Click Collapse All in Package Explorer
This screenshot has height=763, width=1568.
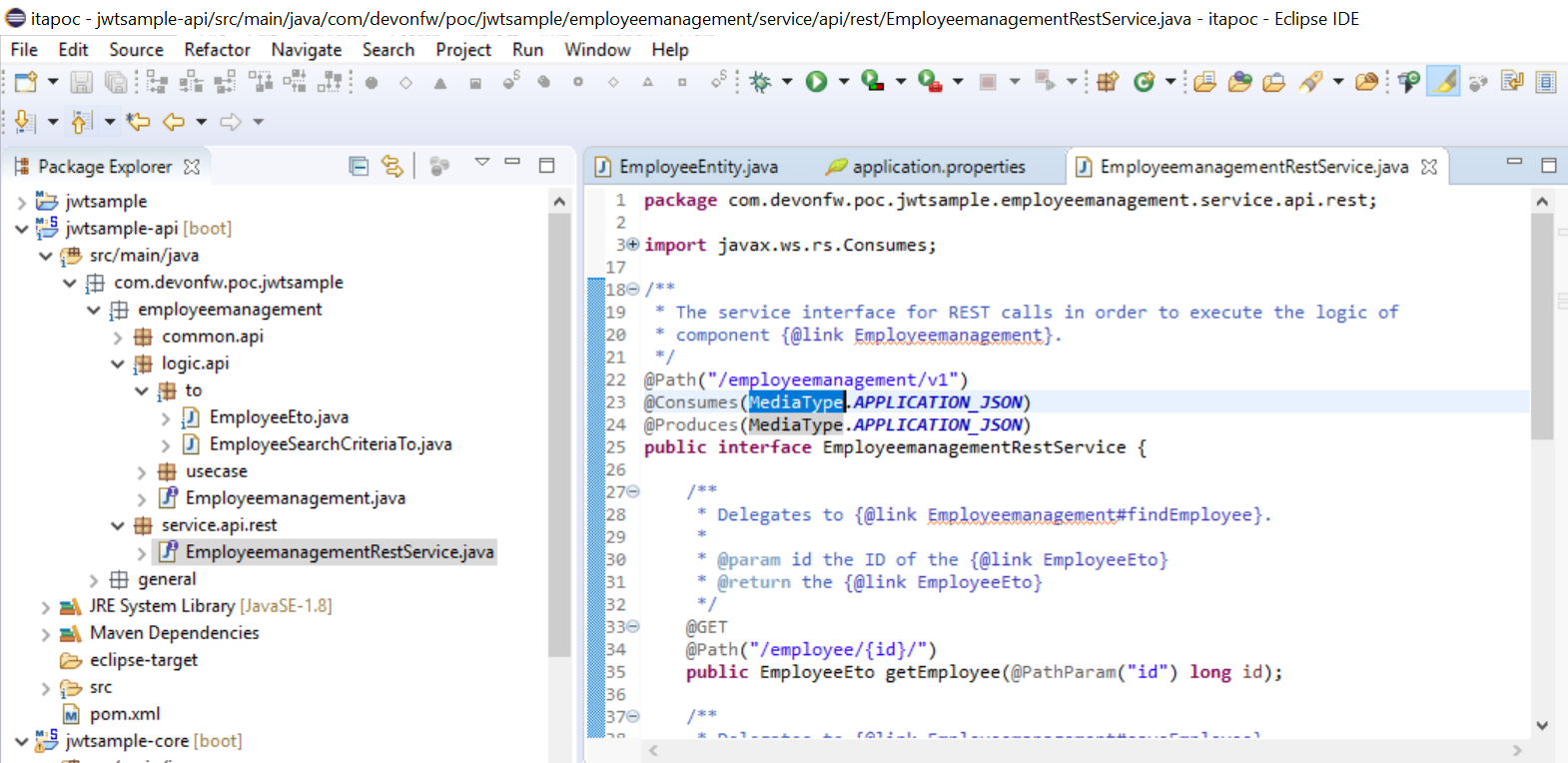click(359, 166)
